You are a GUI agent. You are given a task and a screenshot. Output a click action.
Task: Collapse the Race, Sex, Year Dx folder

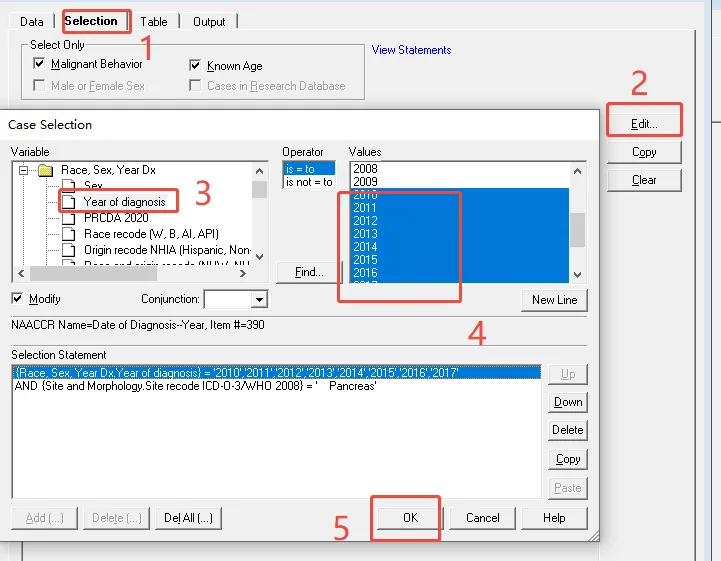tap(23, 171)
